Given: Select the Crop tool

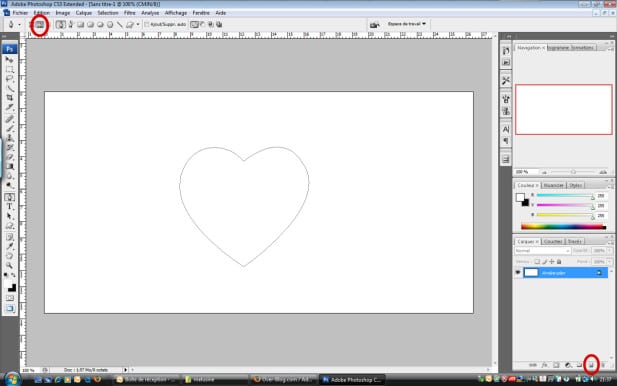Looking at the screenshot, I should (x=9, y=98).
